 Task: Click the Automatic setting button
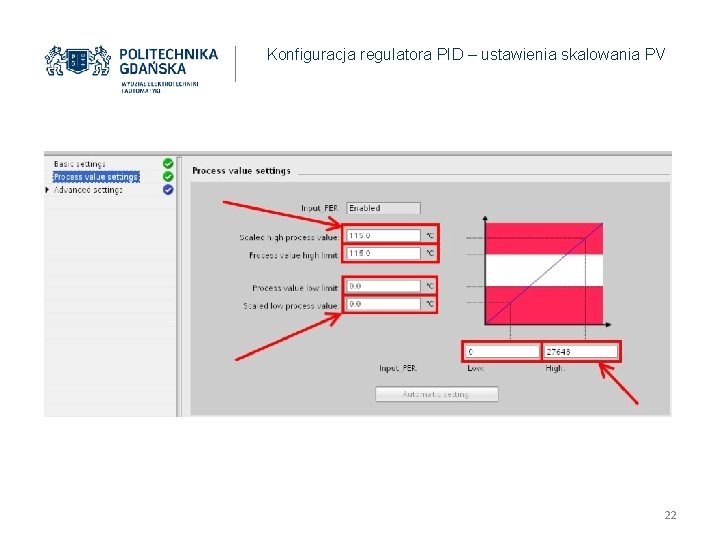(437, 394)
